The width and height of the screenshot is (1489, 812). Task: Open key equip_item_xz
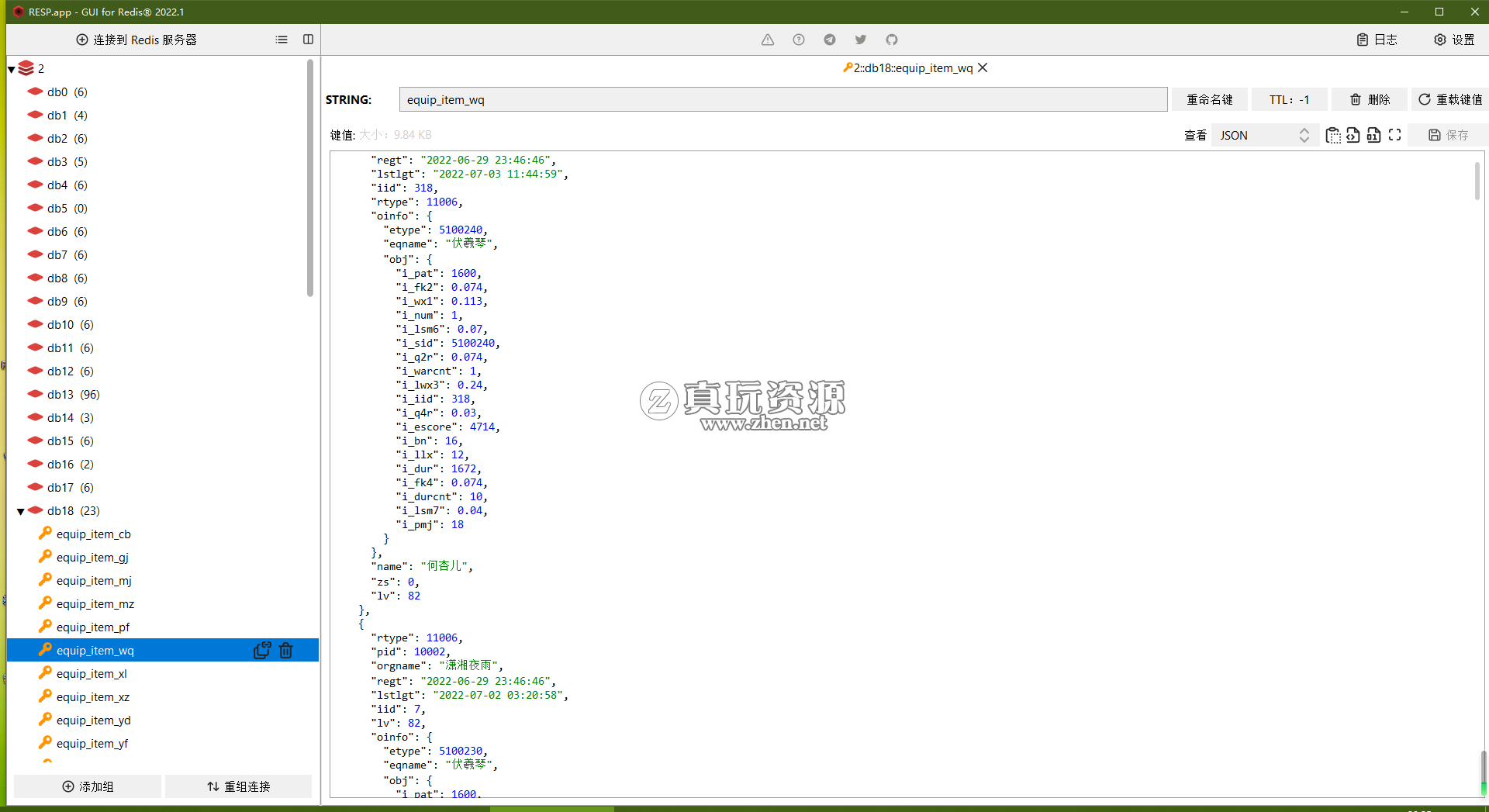coord(92,696)
